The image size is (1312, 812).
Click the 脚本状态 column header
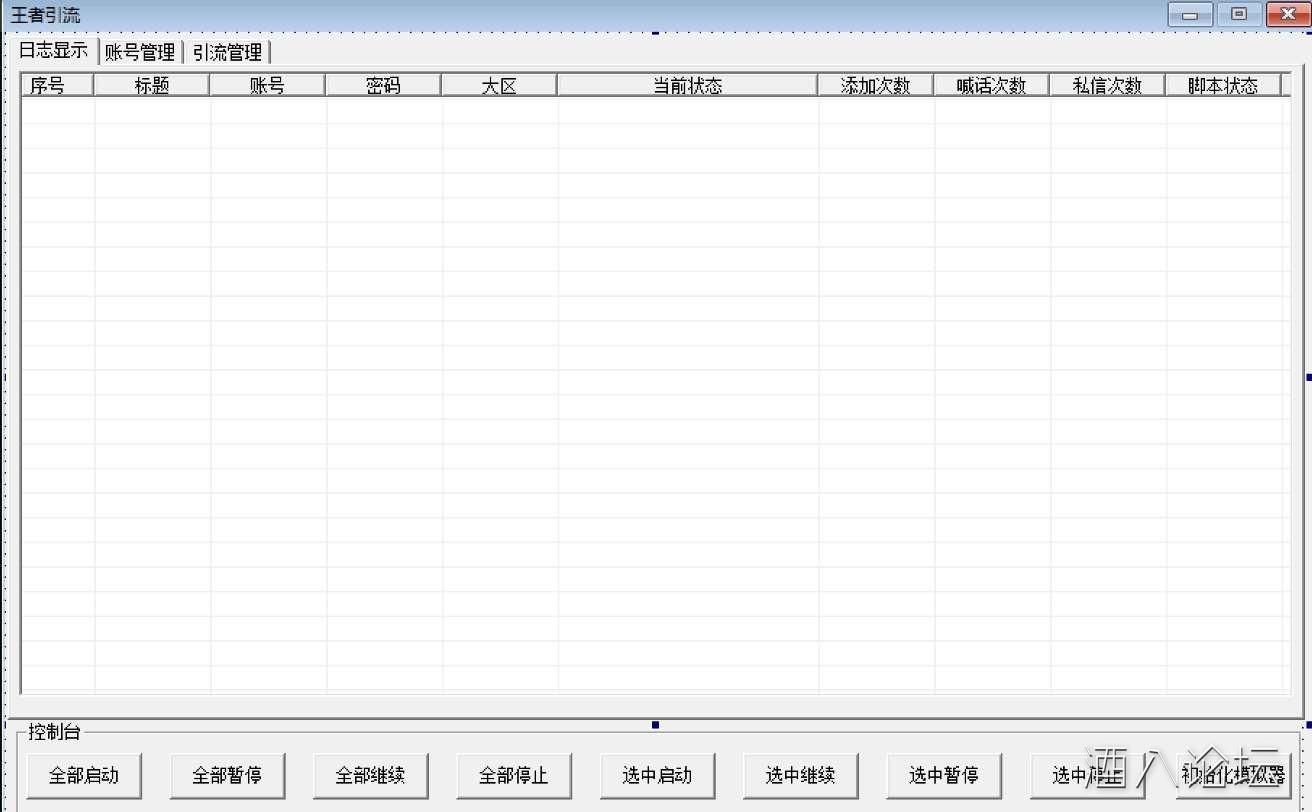point(1224,86)
